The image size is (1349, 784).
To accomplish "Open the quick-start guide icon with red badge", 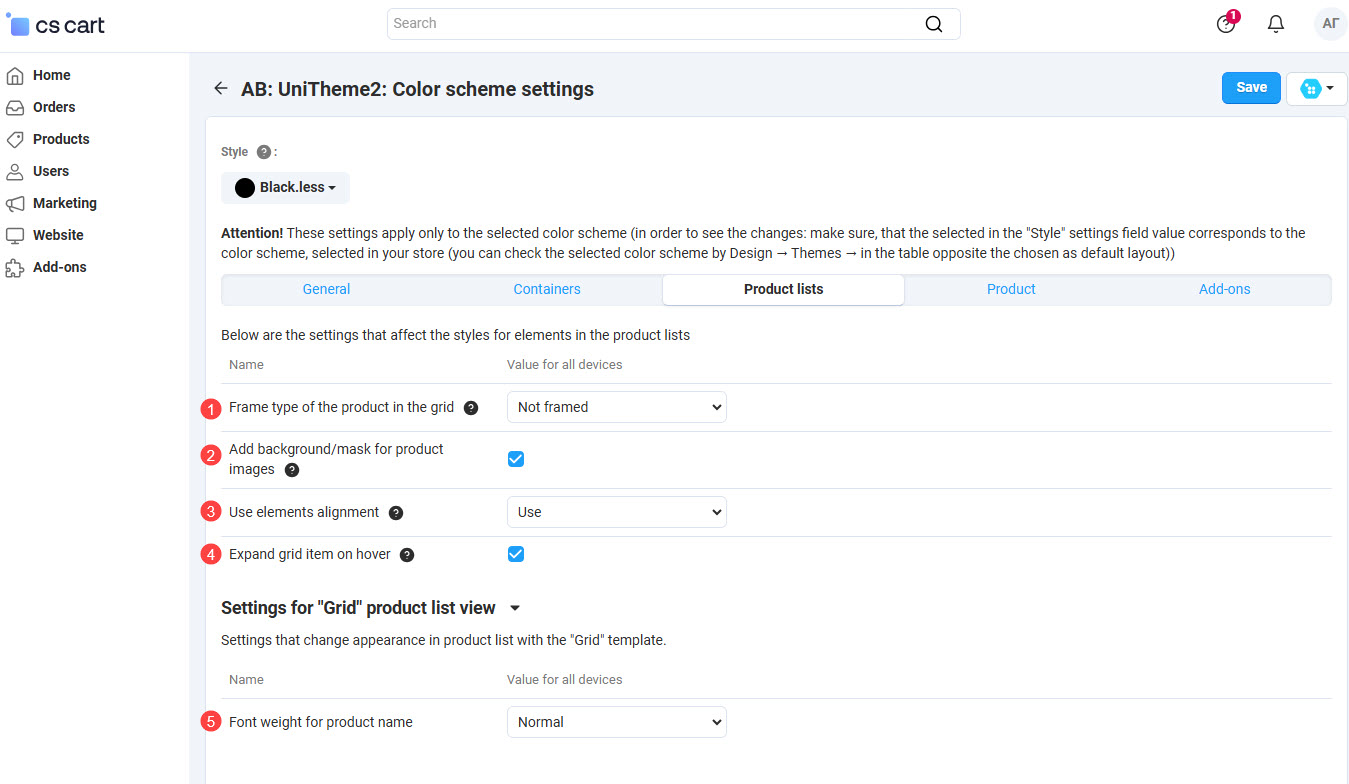I will 1226,24.
